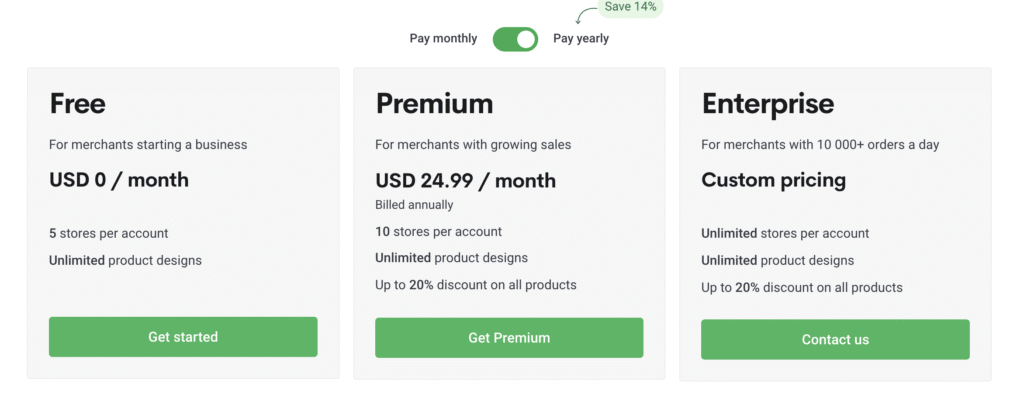Viewport: 1024px width, 395px height.
Task: Click the Get started button
Action: [x=183, y=337]
